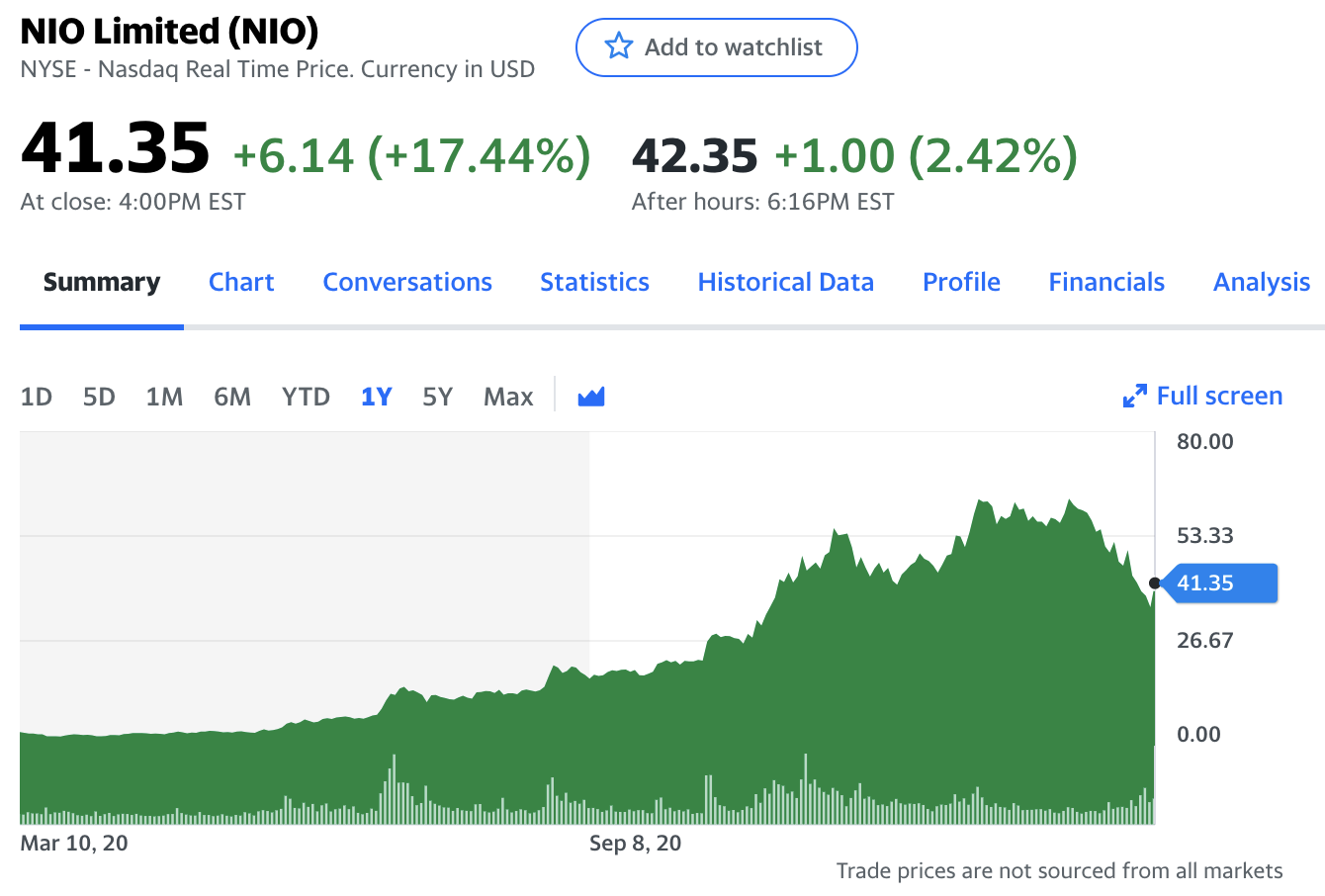The image size is (1325, 896).
Task: Select the 1D chart range
Action: [x=37, y=397]
